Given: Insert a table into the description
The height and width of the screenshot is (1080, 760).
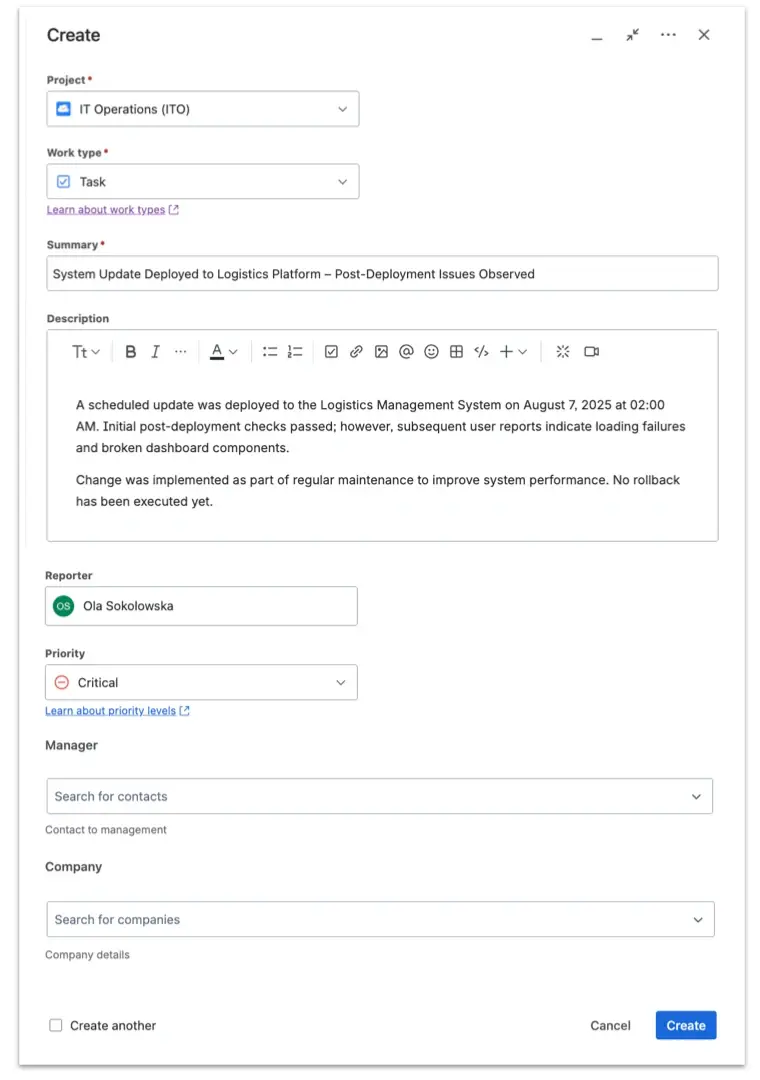Looking at the screenshot, I should [456, 351].
